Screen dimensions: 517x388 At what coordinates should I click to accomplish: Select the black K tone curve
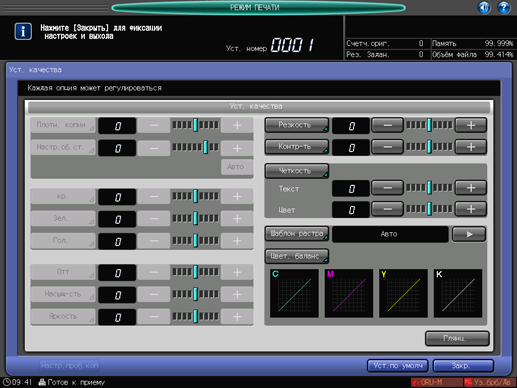(458, 293)
